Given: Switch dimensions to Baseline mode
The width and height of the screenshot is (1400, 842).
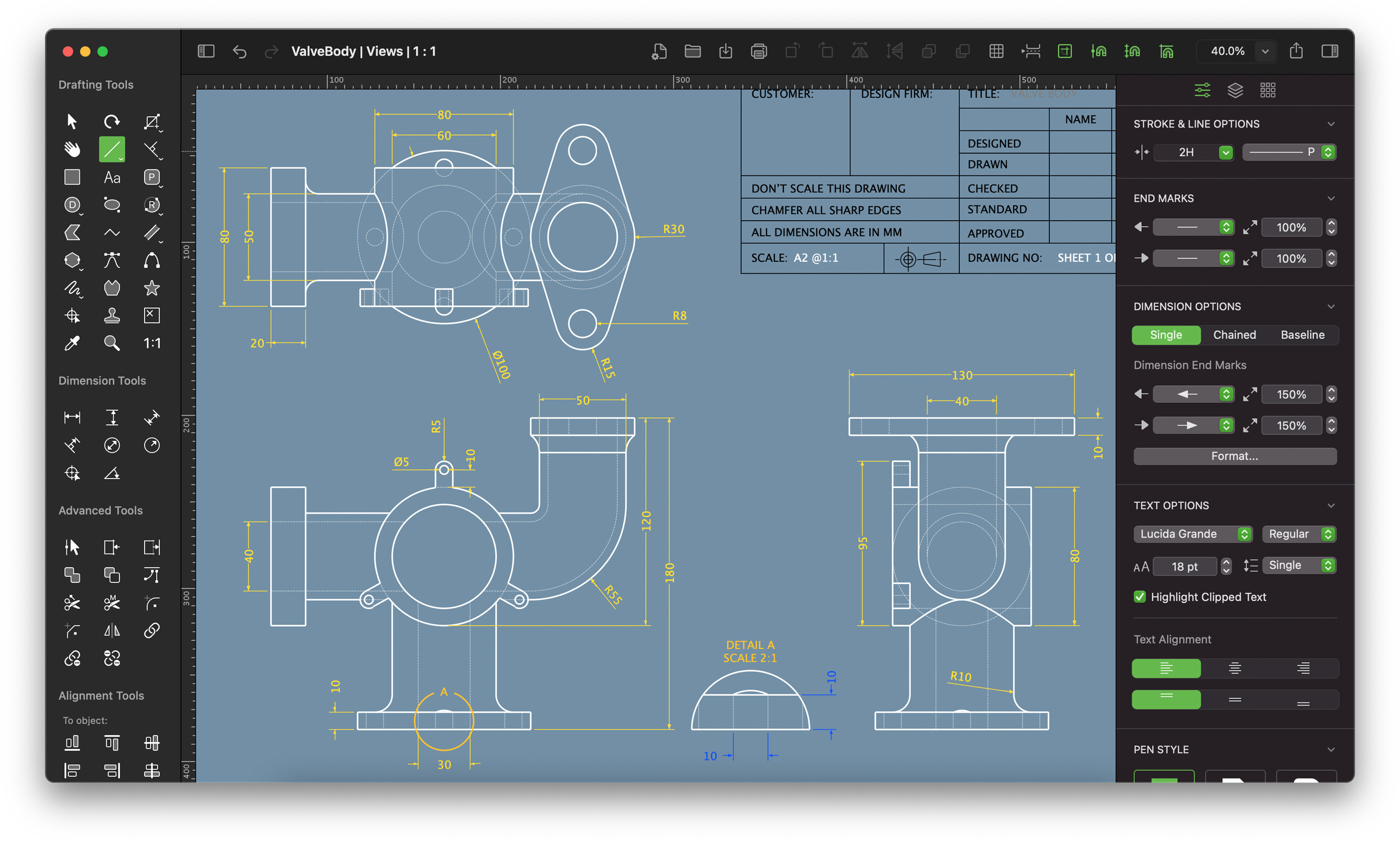Looking at the screenshot, I should tap(1303, 335).
